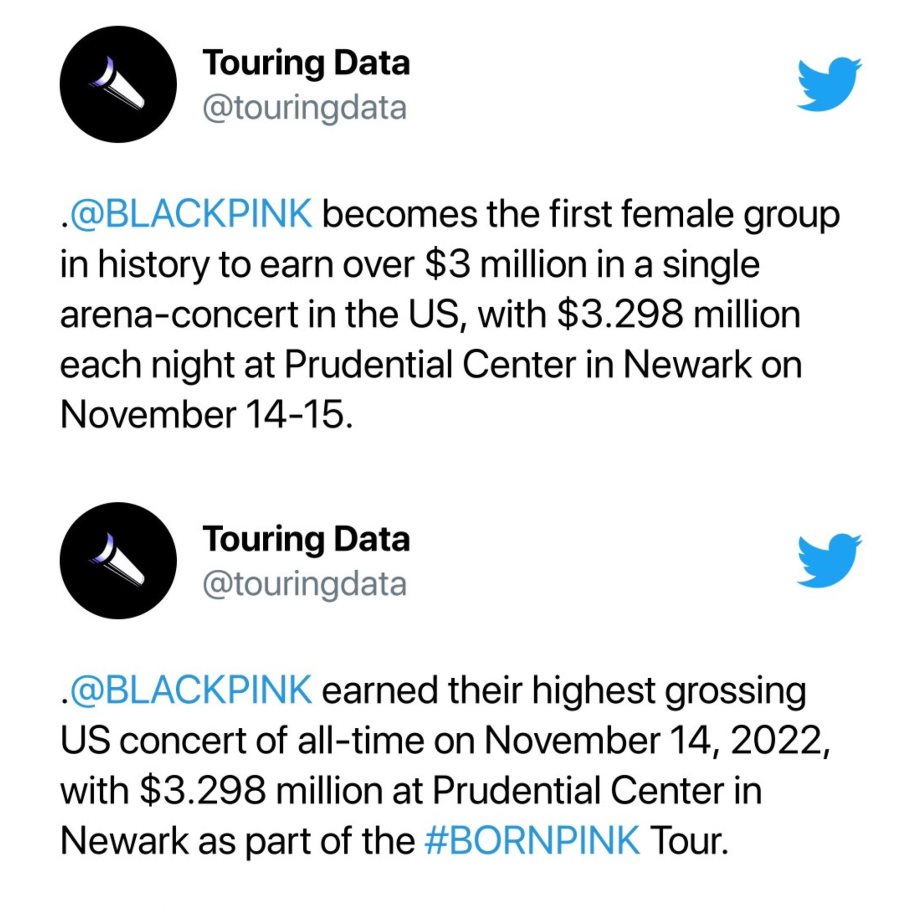Open the @BLACKPINK mention in the highest-grossing tweet

(x=188, y=690)
